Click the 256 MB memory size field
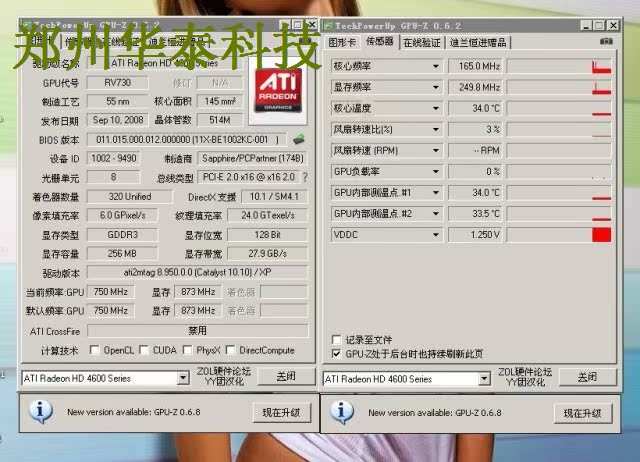640x462 pixels. pyautogui.click(x=122, y=253)
